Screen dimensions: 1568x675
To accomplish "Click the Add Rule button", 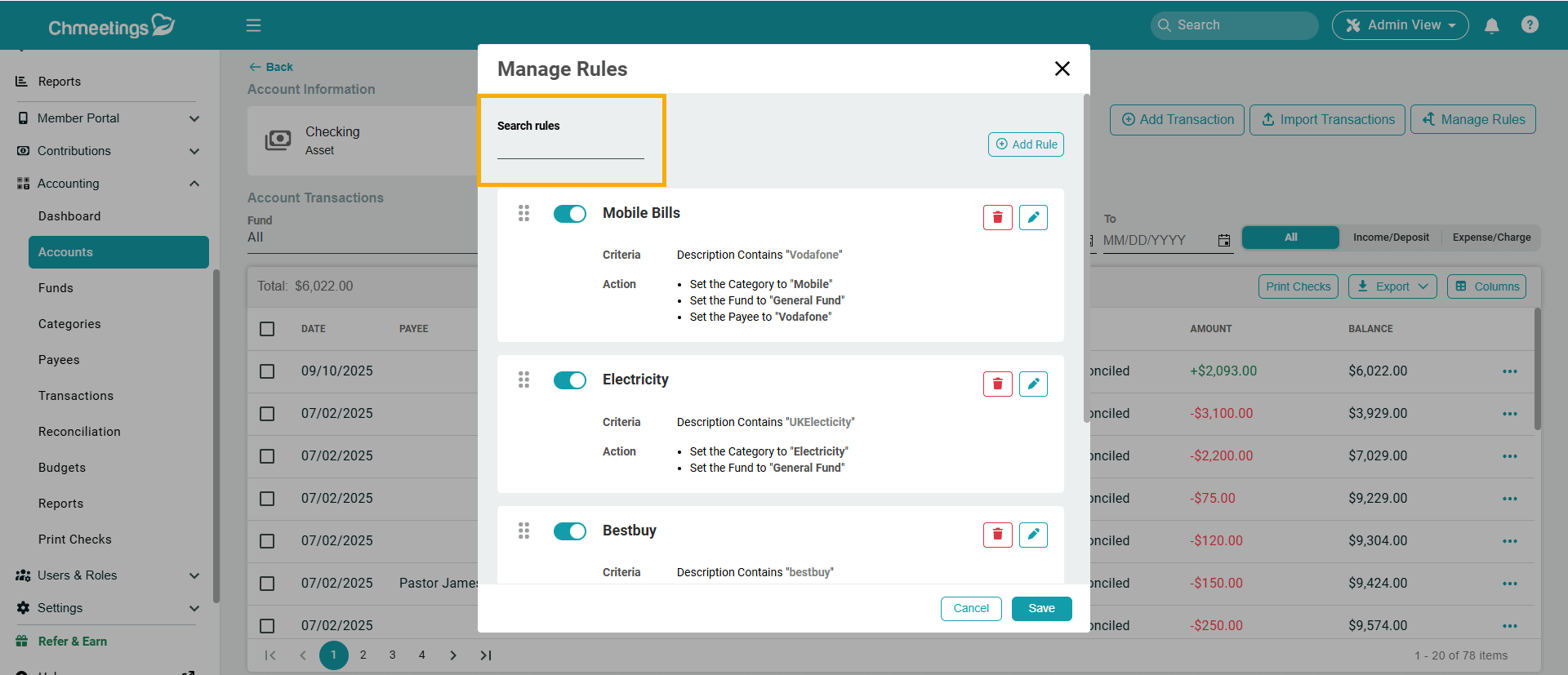I will click(x=1026, y=144).
